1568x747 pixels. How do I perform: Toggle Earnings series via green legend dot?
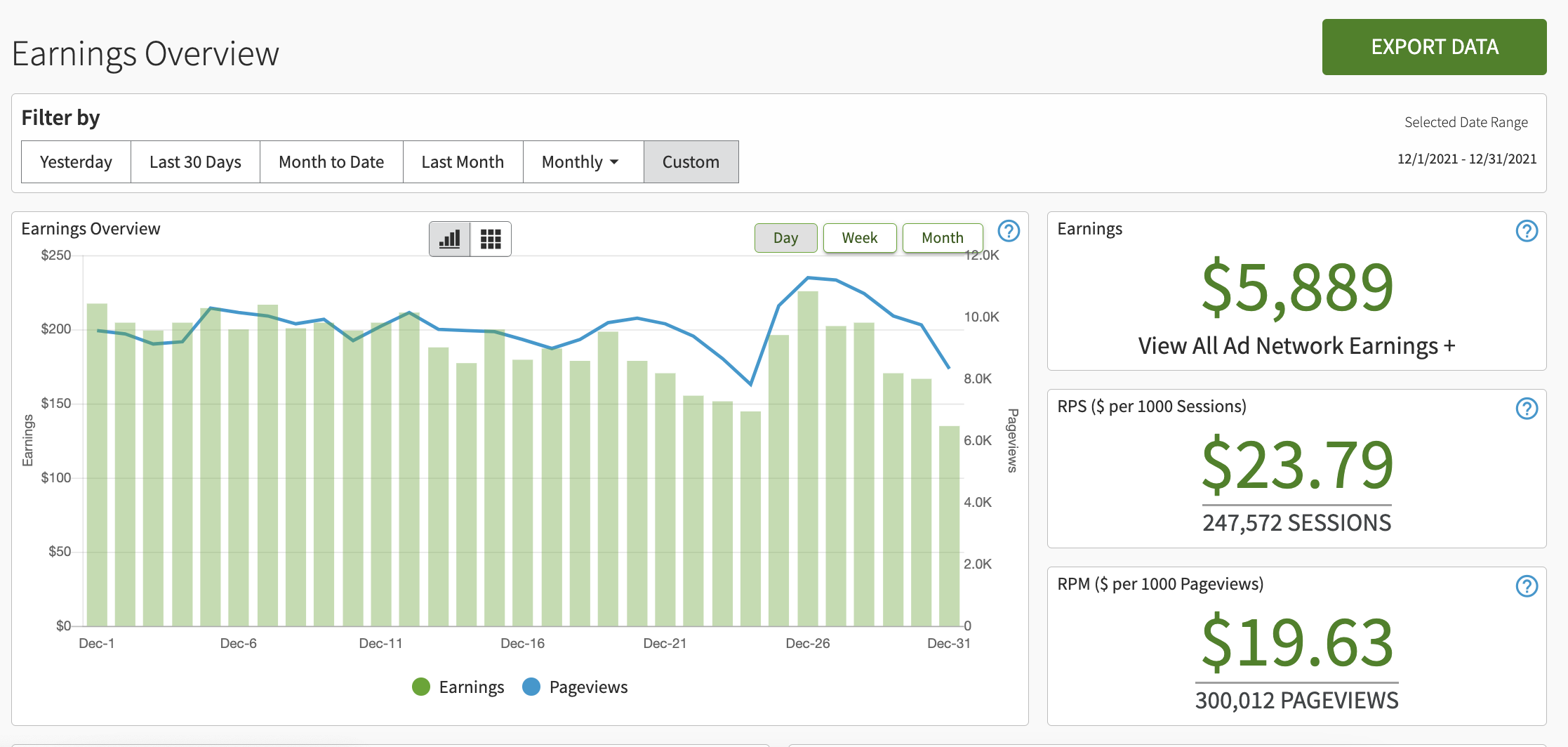pos(421,687)
